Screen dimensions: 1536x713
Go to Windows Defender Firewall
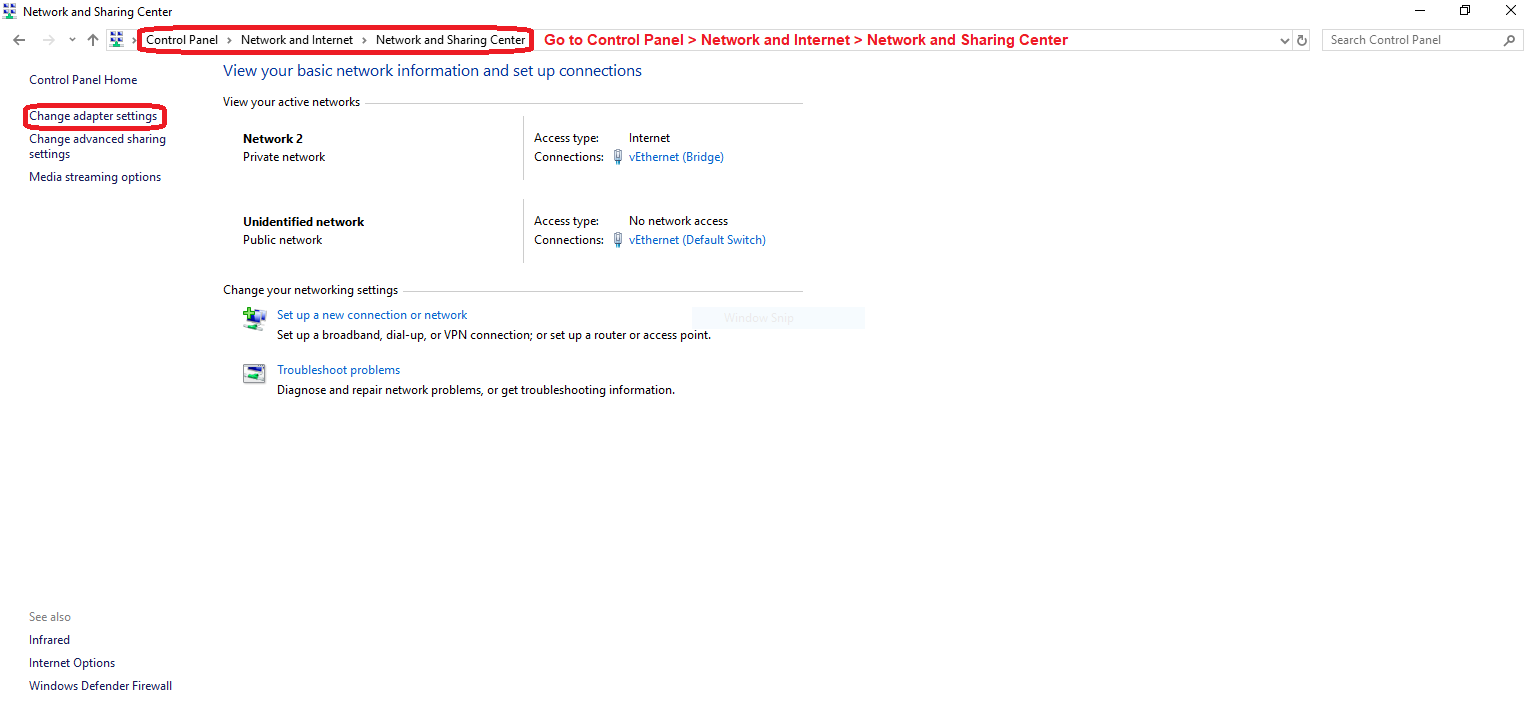(x=100, y=686)
